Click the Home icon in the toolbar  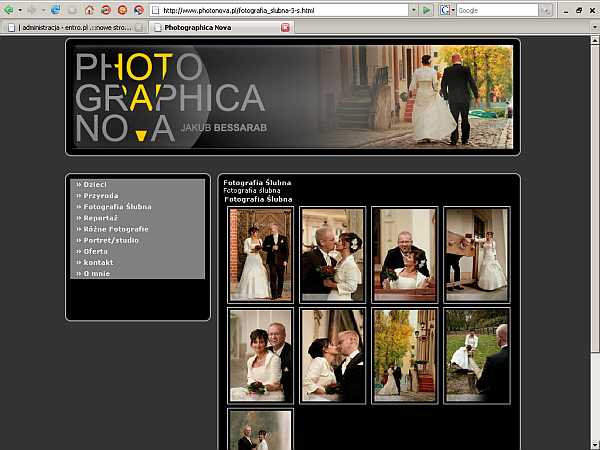(90, 10)
